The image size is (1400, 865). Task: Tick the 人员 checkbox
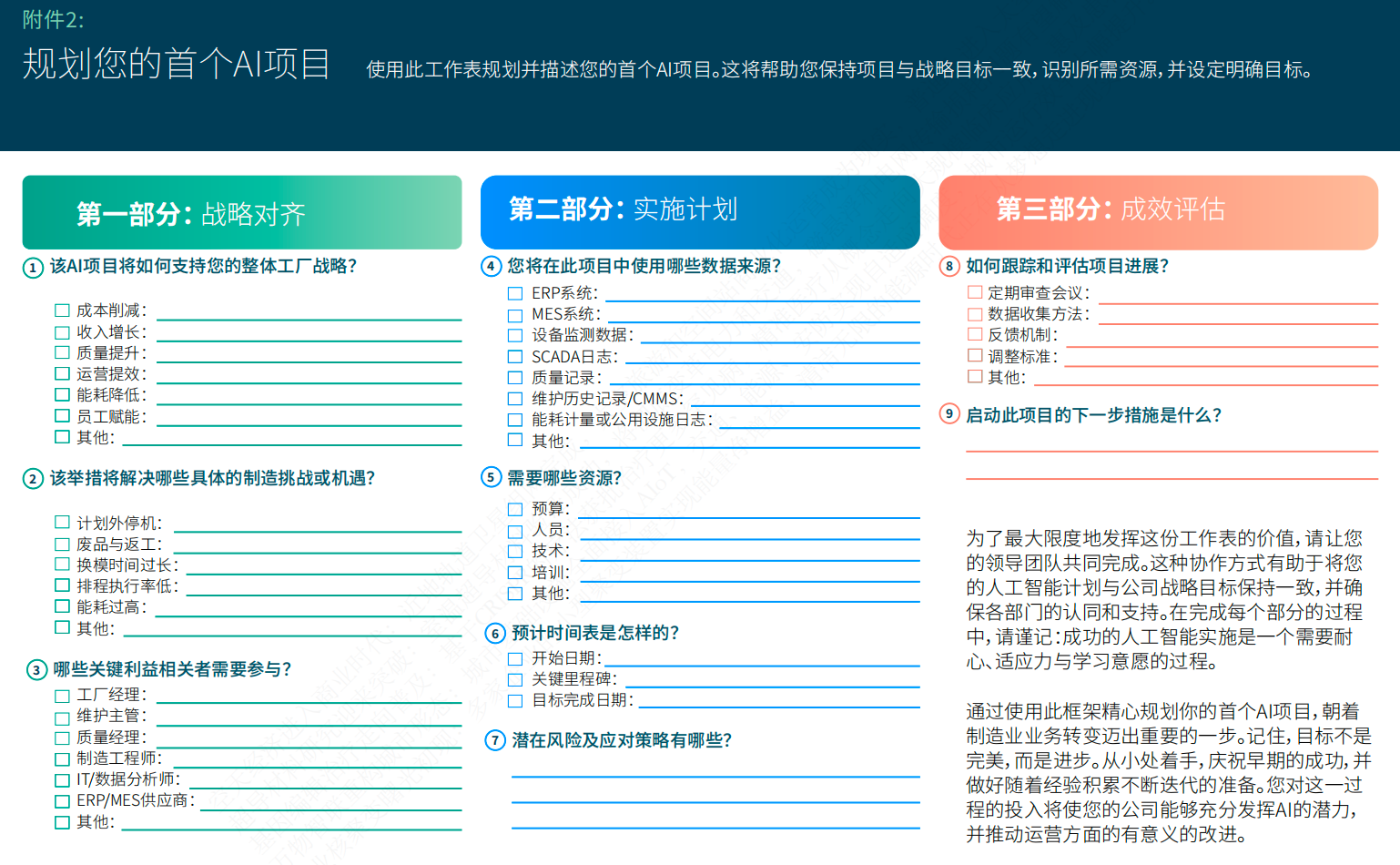tap(515, 530)
